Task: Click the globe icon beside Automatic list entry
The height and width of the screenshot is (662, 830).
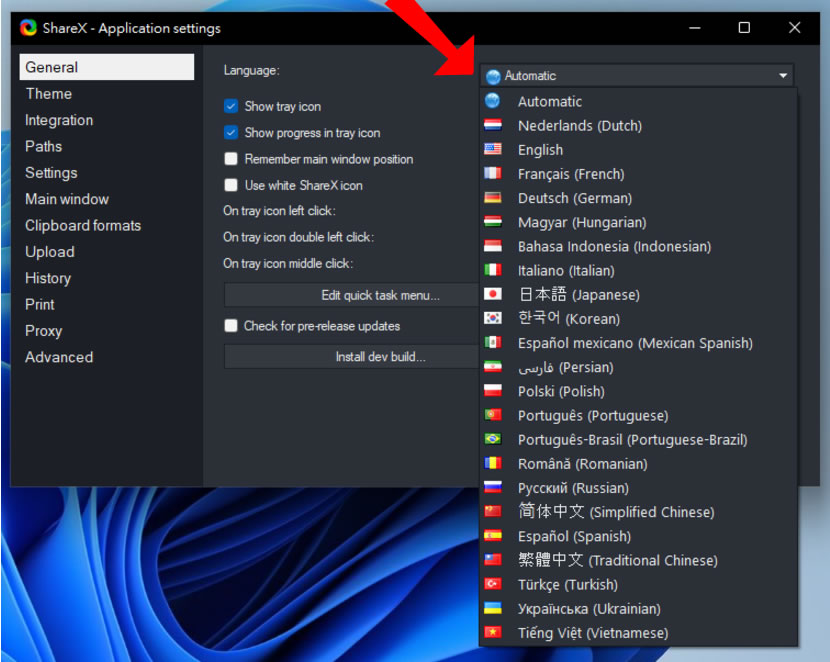Action: [492, 100]
